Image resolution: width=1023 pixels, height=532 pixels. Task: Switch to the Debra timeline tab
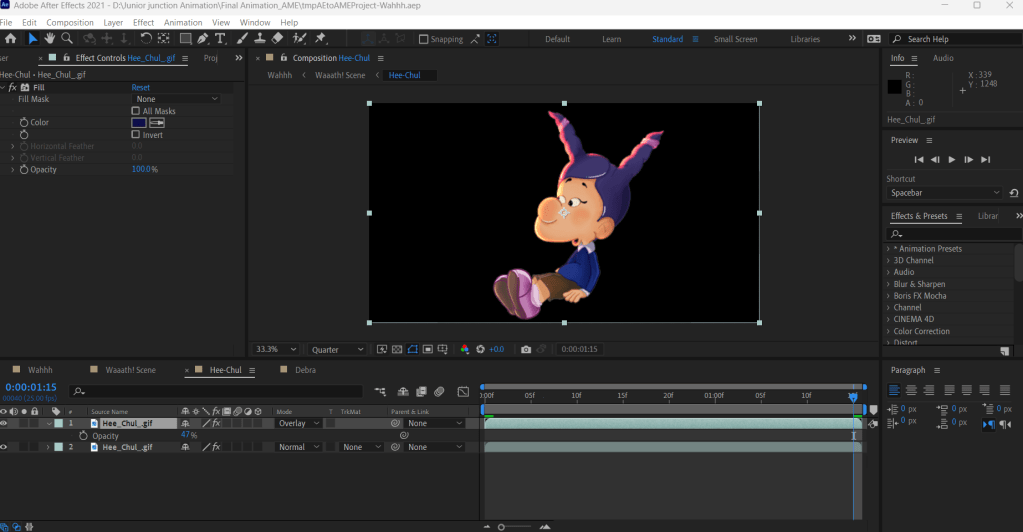305,370
